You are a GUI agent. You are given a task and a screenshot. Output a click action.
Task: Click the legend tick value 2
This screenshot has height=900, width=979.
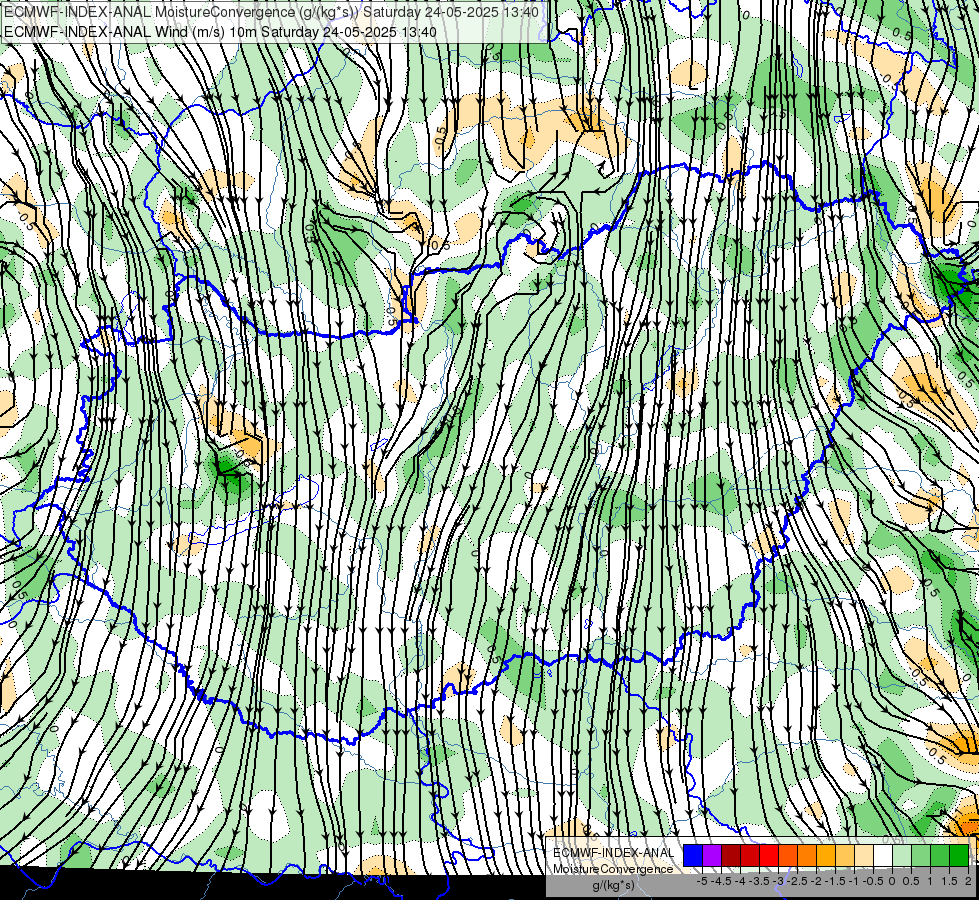pos(968,881)
